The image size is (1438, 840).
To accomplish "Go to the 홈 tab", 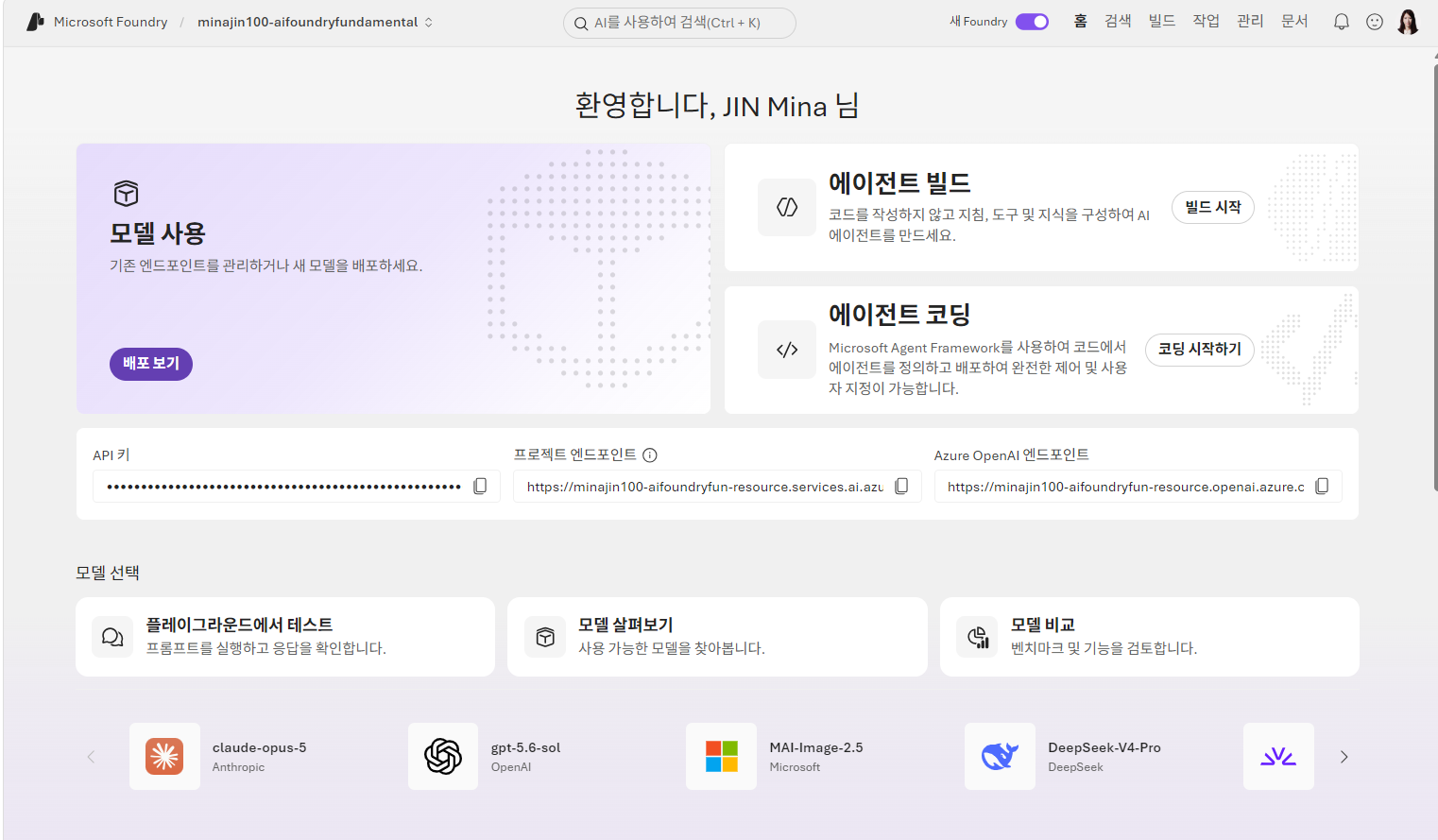I will point(1080,21).
